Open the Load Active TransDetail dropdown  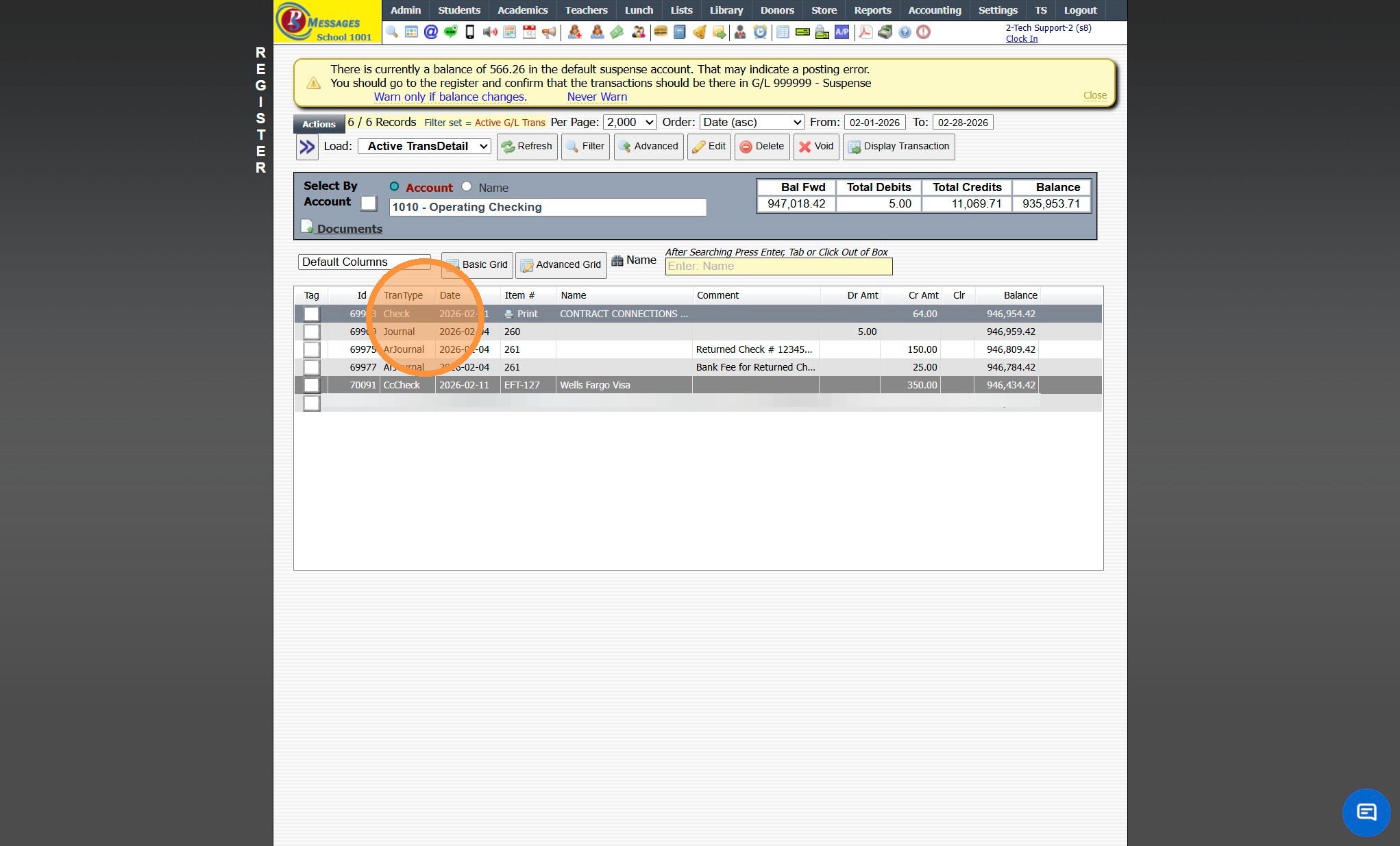[x=425, y=146]
